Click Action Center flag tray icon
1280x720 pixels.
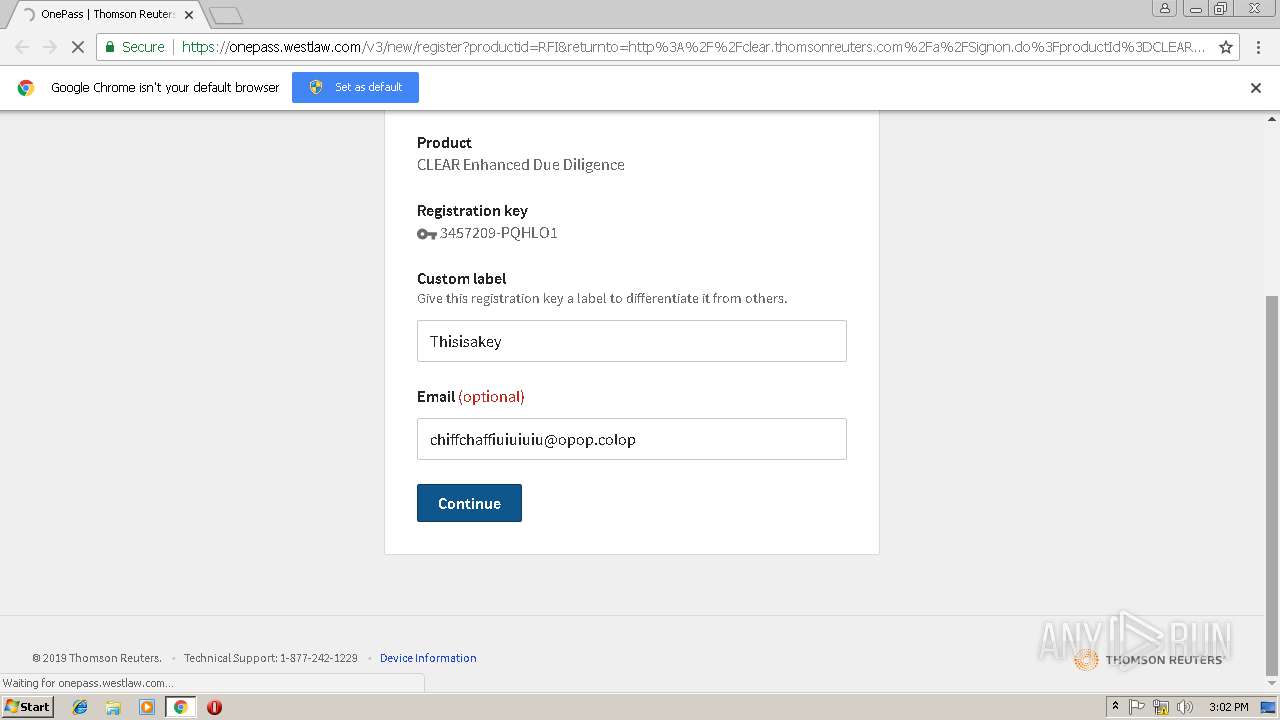[x=1137, y=707]
